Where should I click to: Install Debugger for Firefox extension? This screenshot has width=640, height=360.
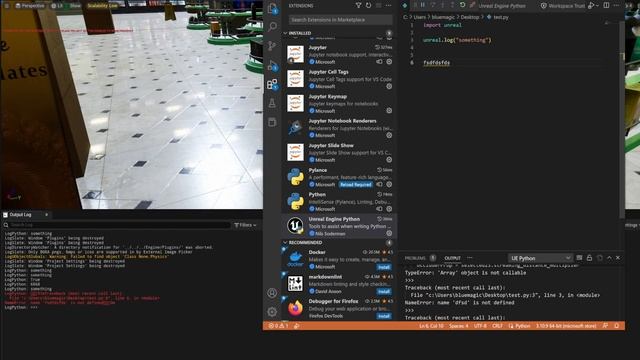(x=384, y=316)
